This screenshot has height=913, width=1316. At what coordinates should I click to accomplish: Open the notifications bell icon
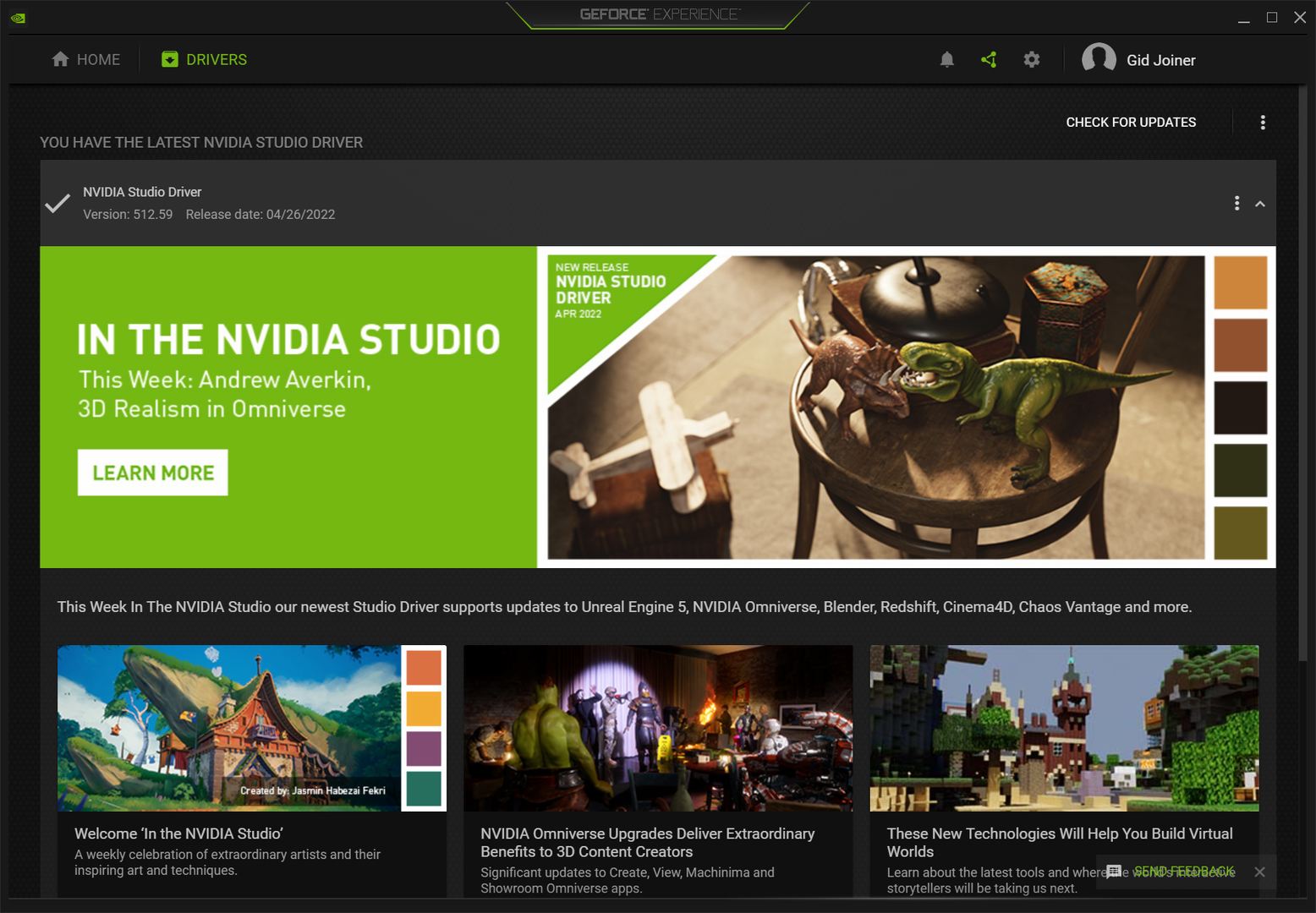(x=947, y=59)
